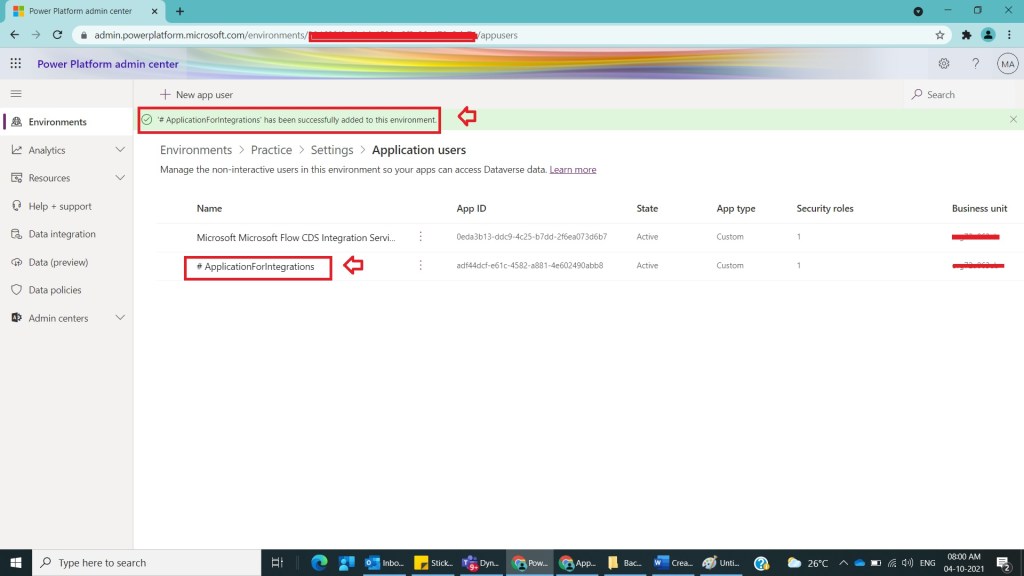The height and width of the screenshot is (576, 1024).
Task: Click into the Search box
Action: pos(960,95)
